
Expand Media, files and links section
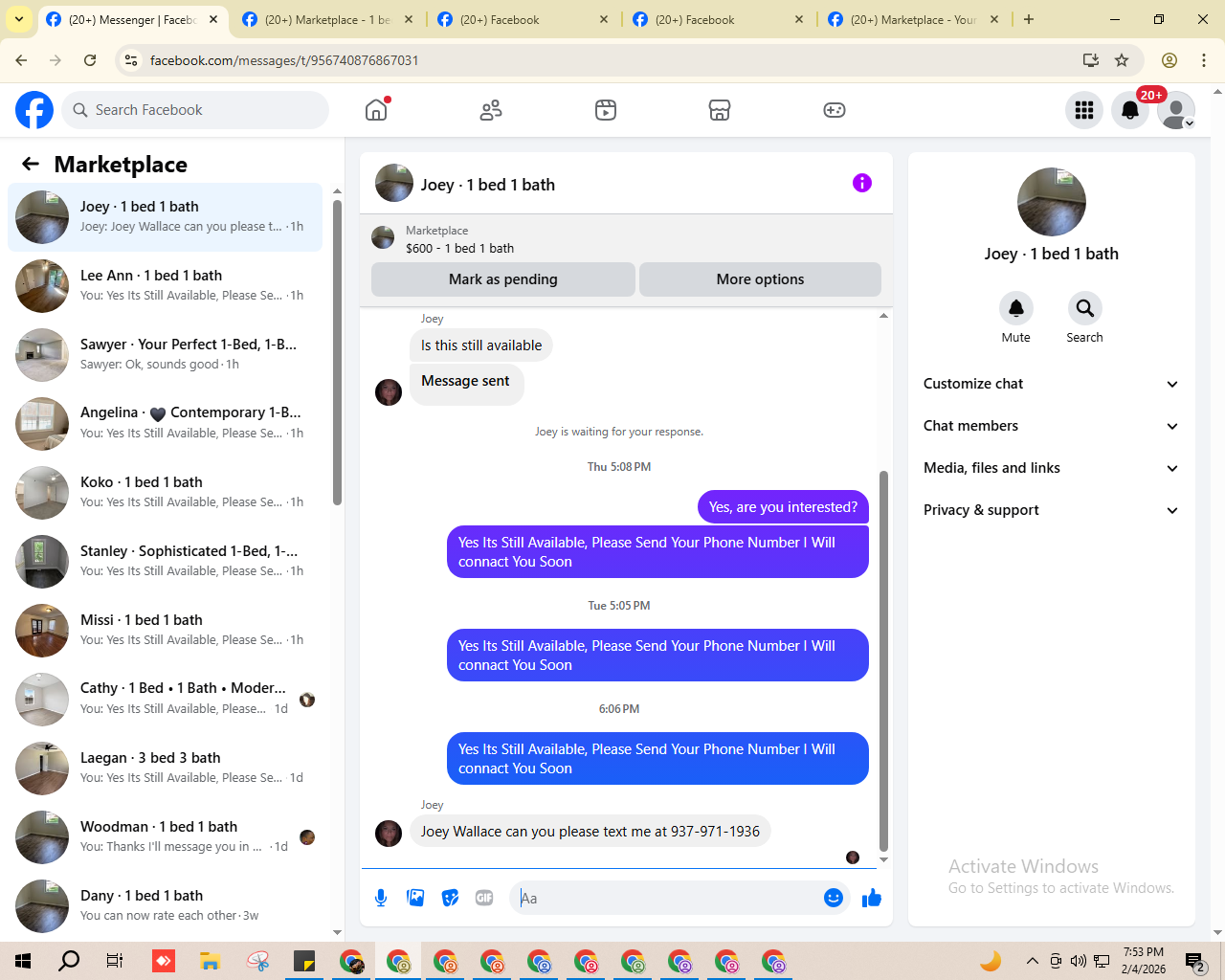click(x=1051, y=468)
